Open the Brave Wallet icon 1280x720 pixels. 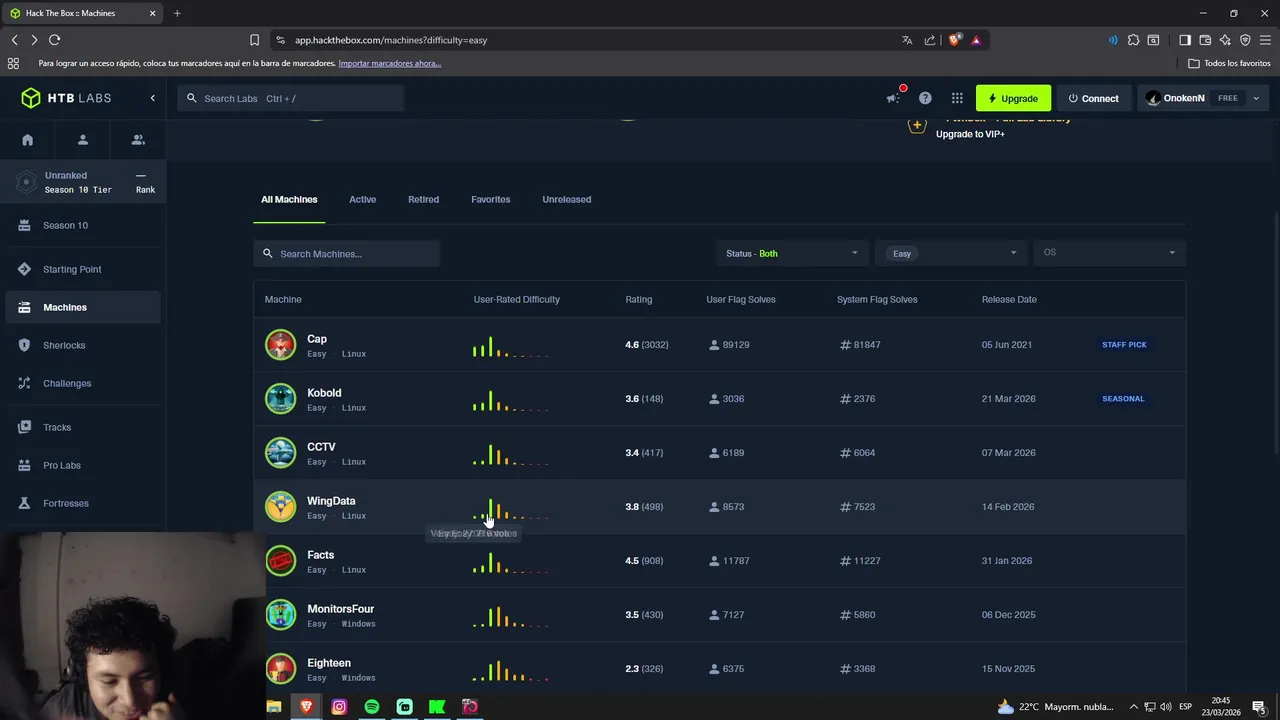coord(1205,40)
